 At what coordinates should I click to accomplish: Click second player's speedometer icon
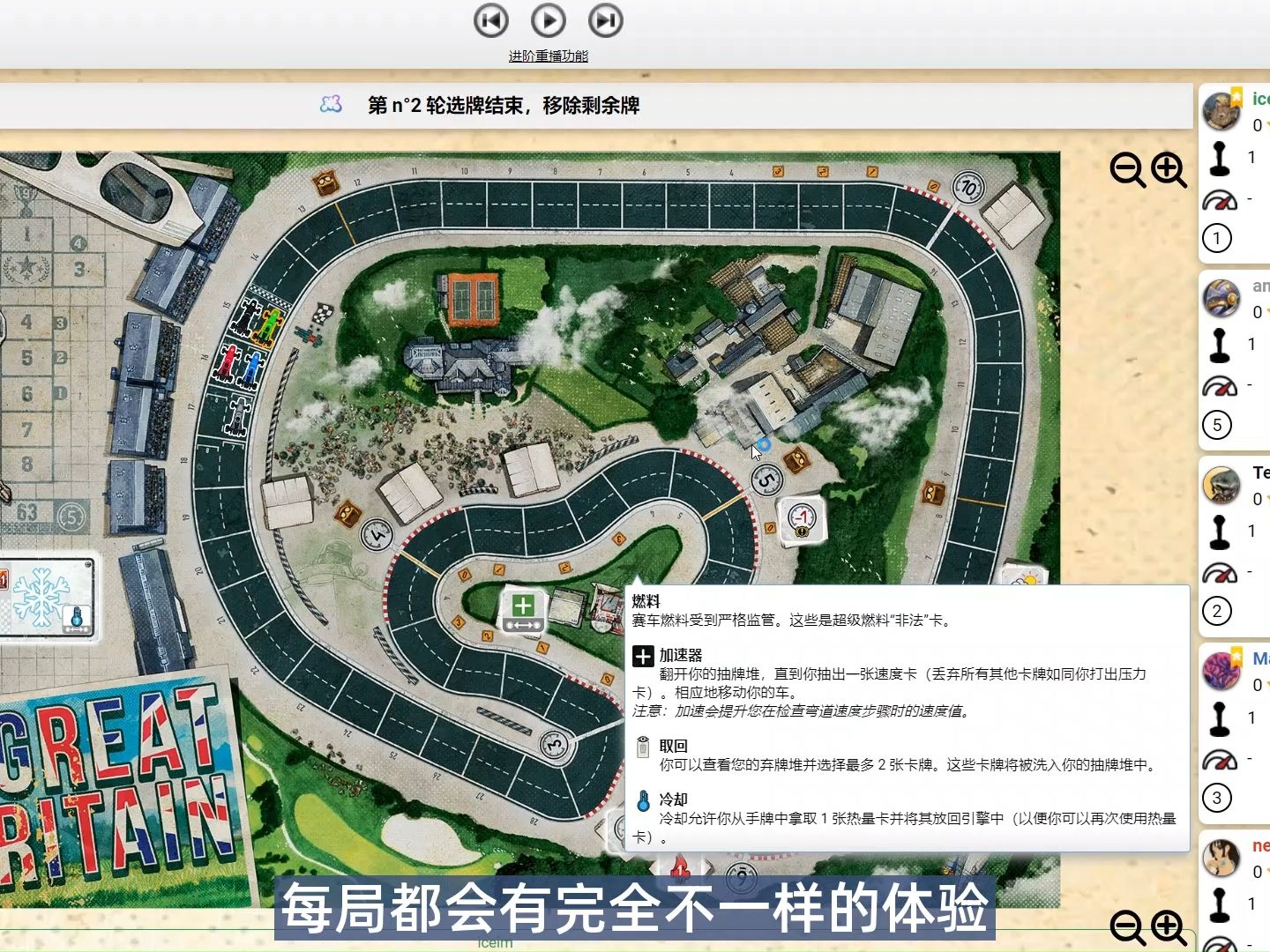tap(1220, 386)
